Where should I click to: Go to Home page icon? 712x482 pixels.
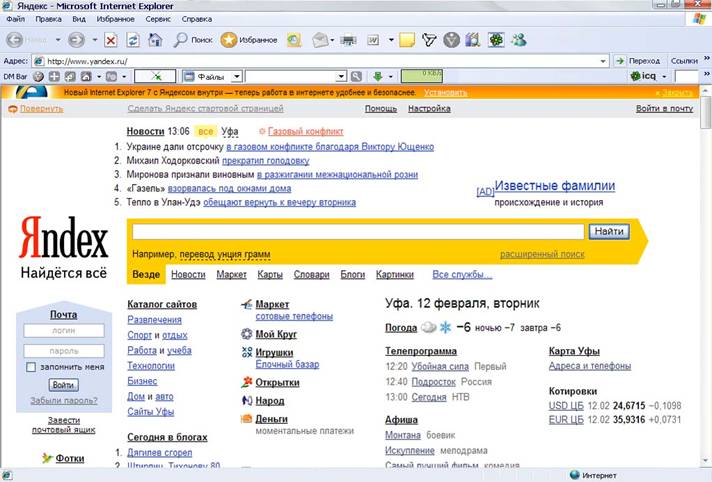(155, 40)
